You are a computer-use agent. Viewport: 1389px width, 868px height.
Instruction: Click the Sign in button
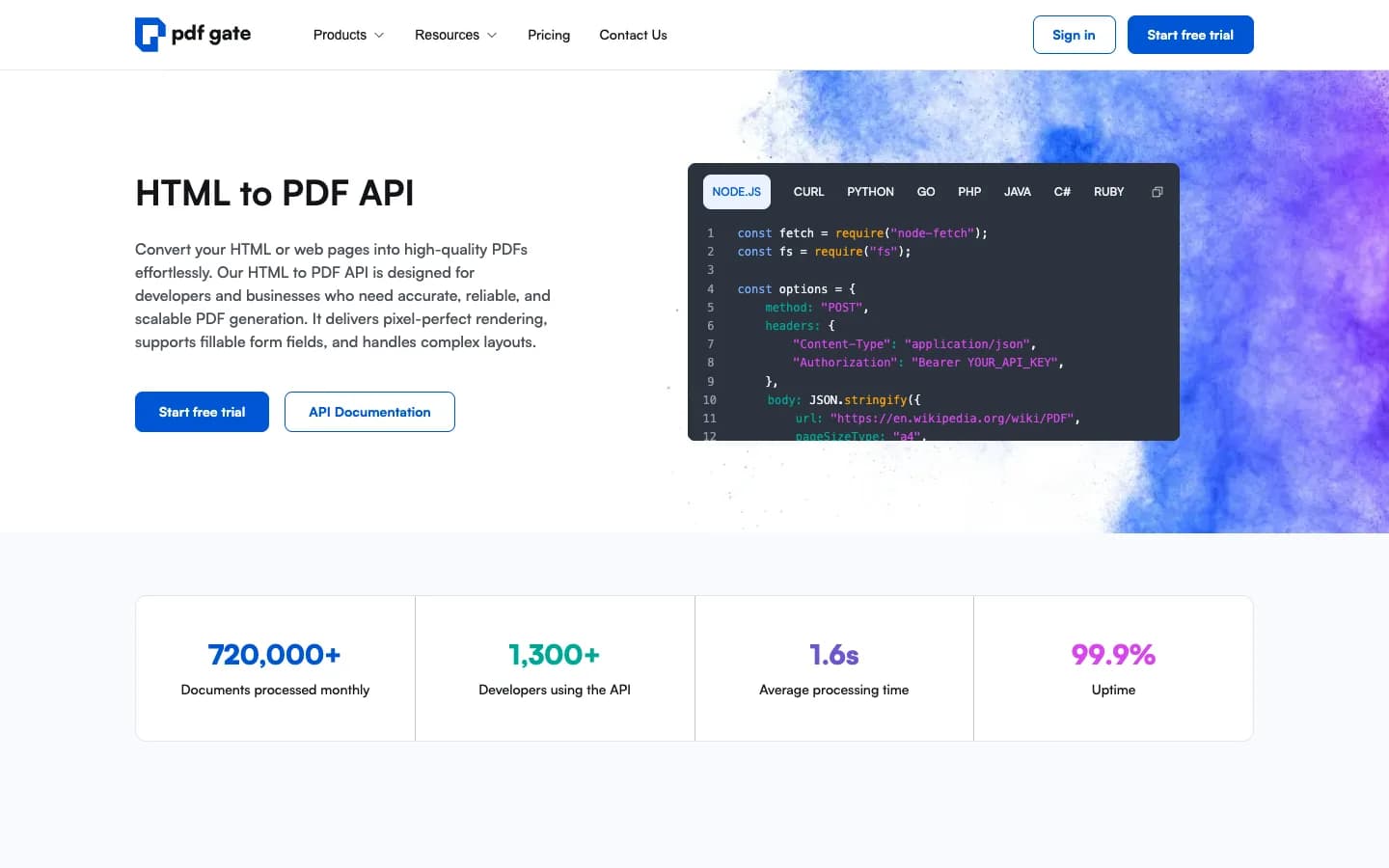tap(1074, 35)
